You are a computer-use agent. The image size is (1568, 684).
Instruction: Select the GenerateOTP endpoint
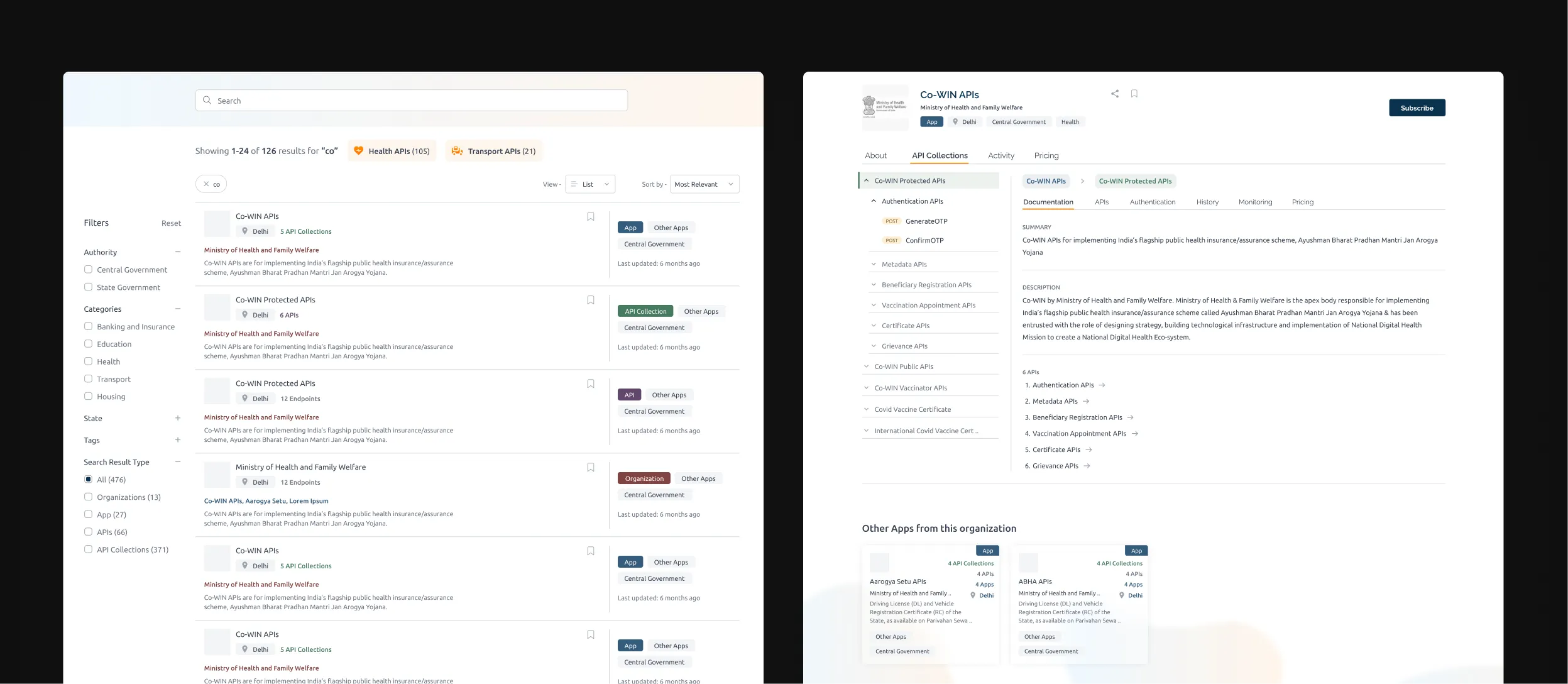tap(926, 221)
